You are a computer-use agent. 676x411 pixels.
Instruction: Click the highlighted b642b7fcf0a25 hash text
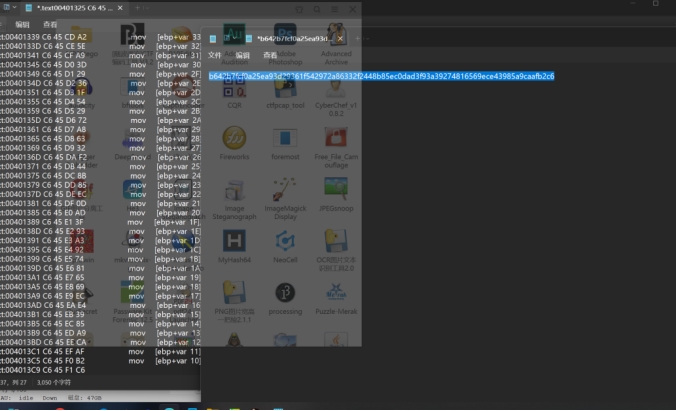pos(380,76)
